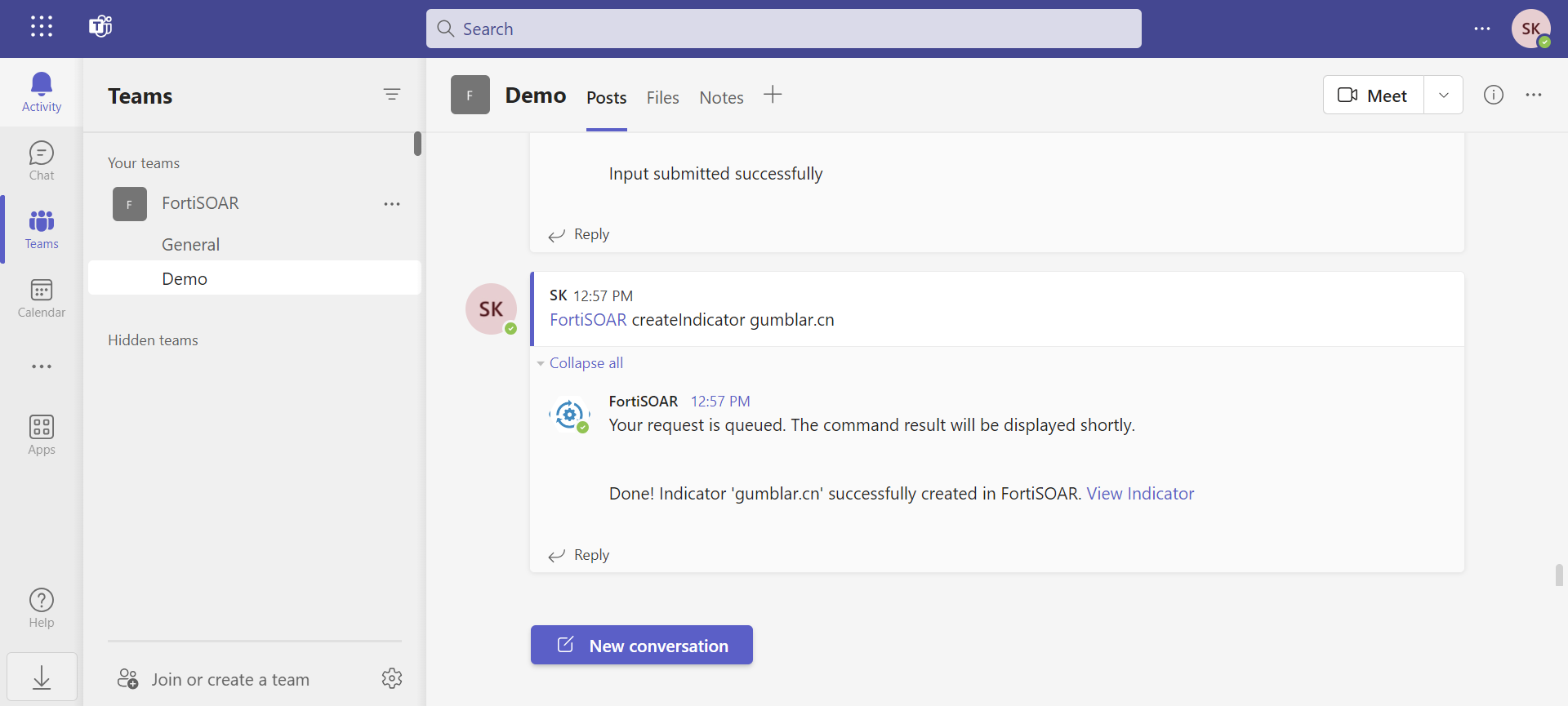Click the filter teams icon
This screenshot has width=1568, height=706.
pos(392,95)
